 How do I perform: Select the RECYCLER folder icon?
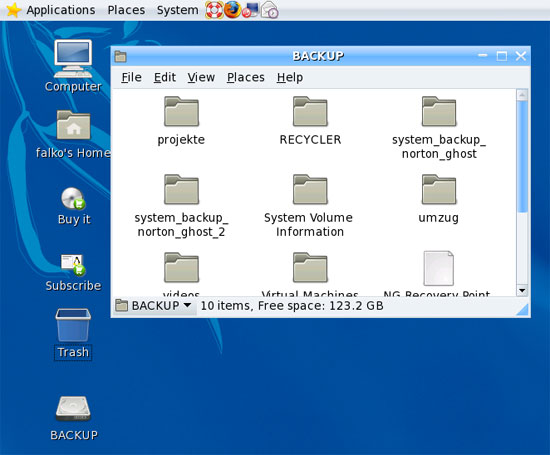[310, 112]
